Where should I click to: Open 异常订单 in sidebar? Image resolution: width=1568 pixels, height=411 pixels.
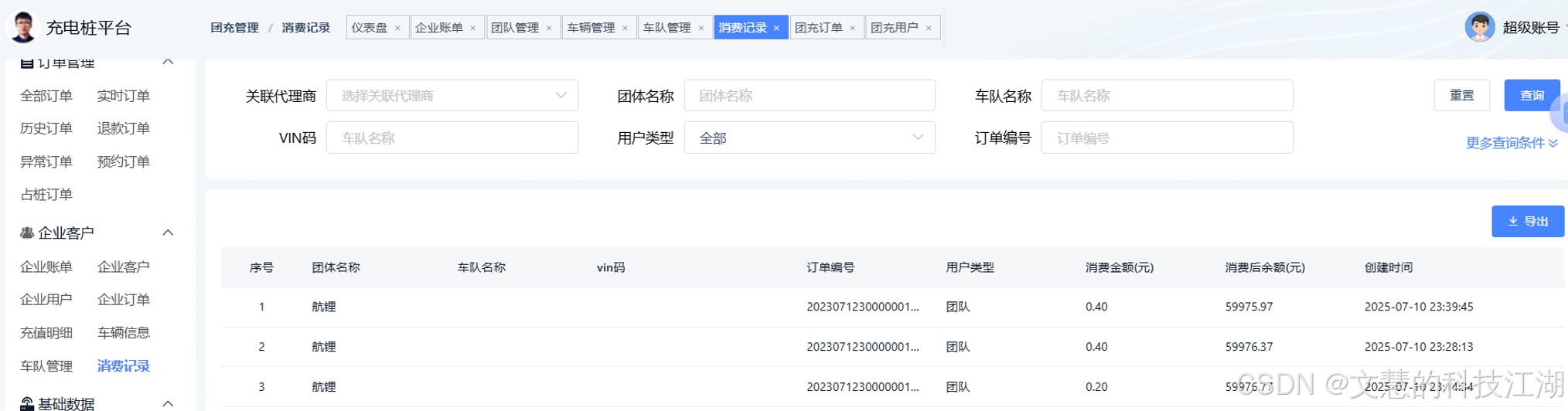pyautogui.click(x=46, y=161)
